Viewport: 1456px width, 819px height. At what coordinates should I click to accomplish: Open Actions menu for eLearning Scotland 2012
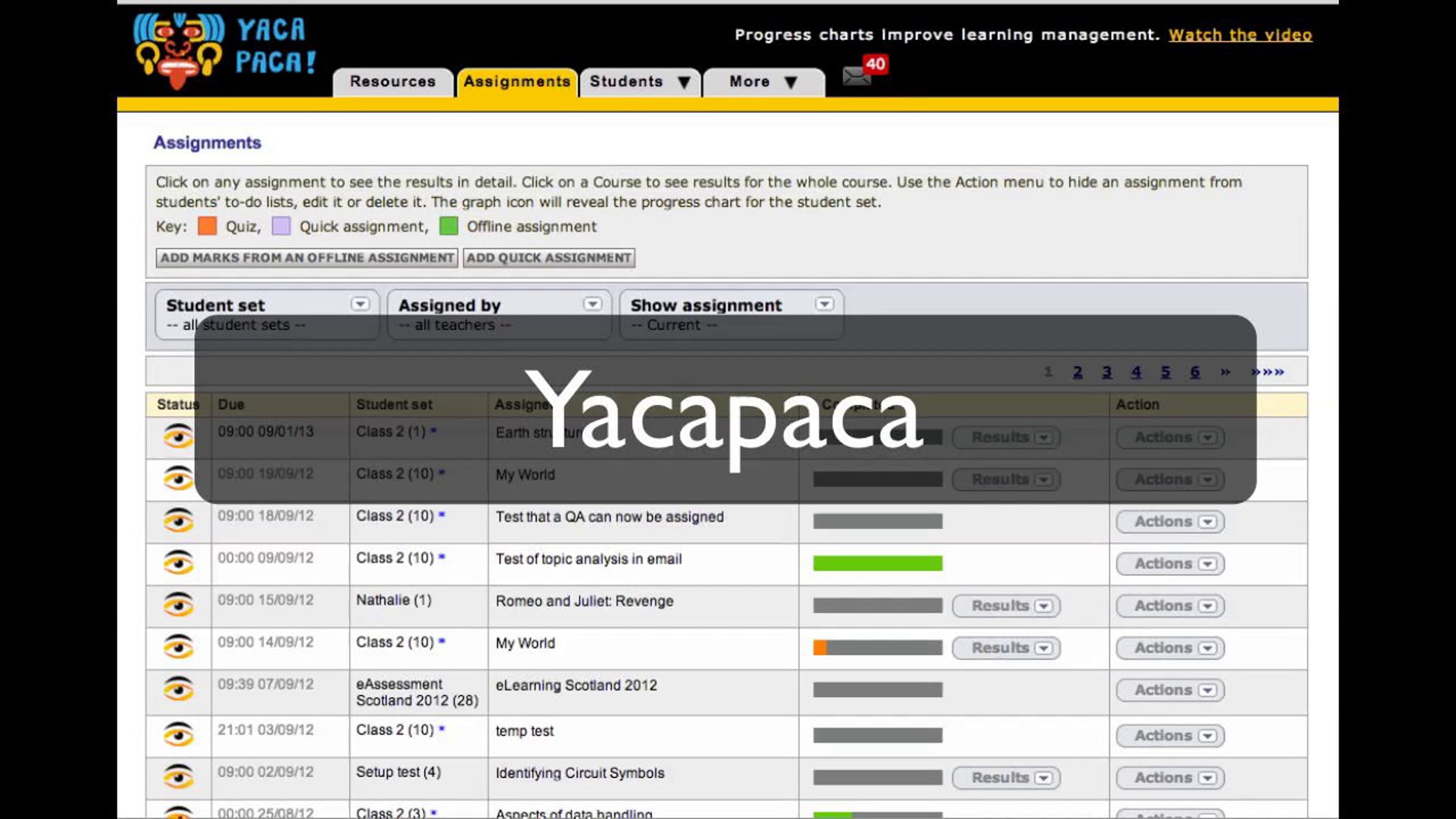(1170, 690)
